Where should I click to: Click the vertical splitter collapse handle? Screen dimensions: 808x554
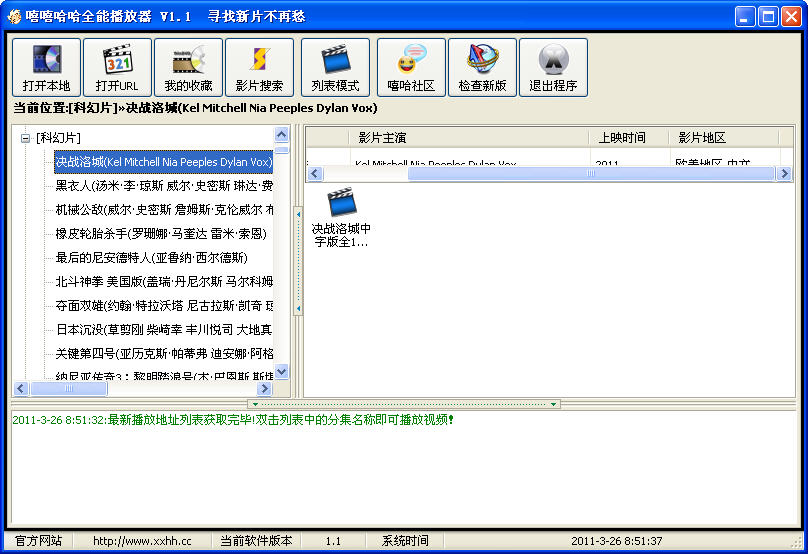(x=297, y=260)
